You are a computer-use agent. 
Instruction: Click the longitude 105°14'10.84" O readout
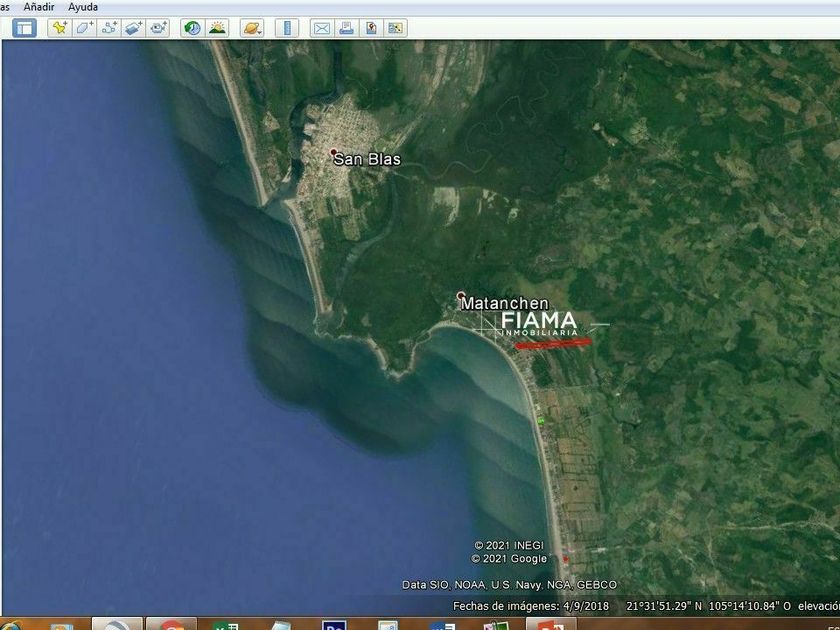pos(750,606)
